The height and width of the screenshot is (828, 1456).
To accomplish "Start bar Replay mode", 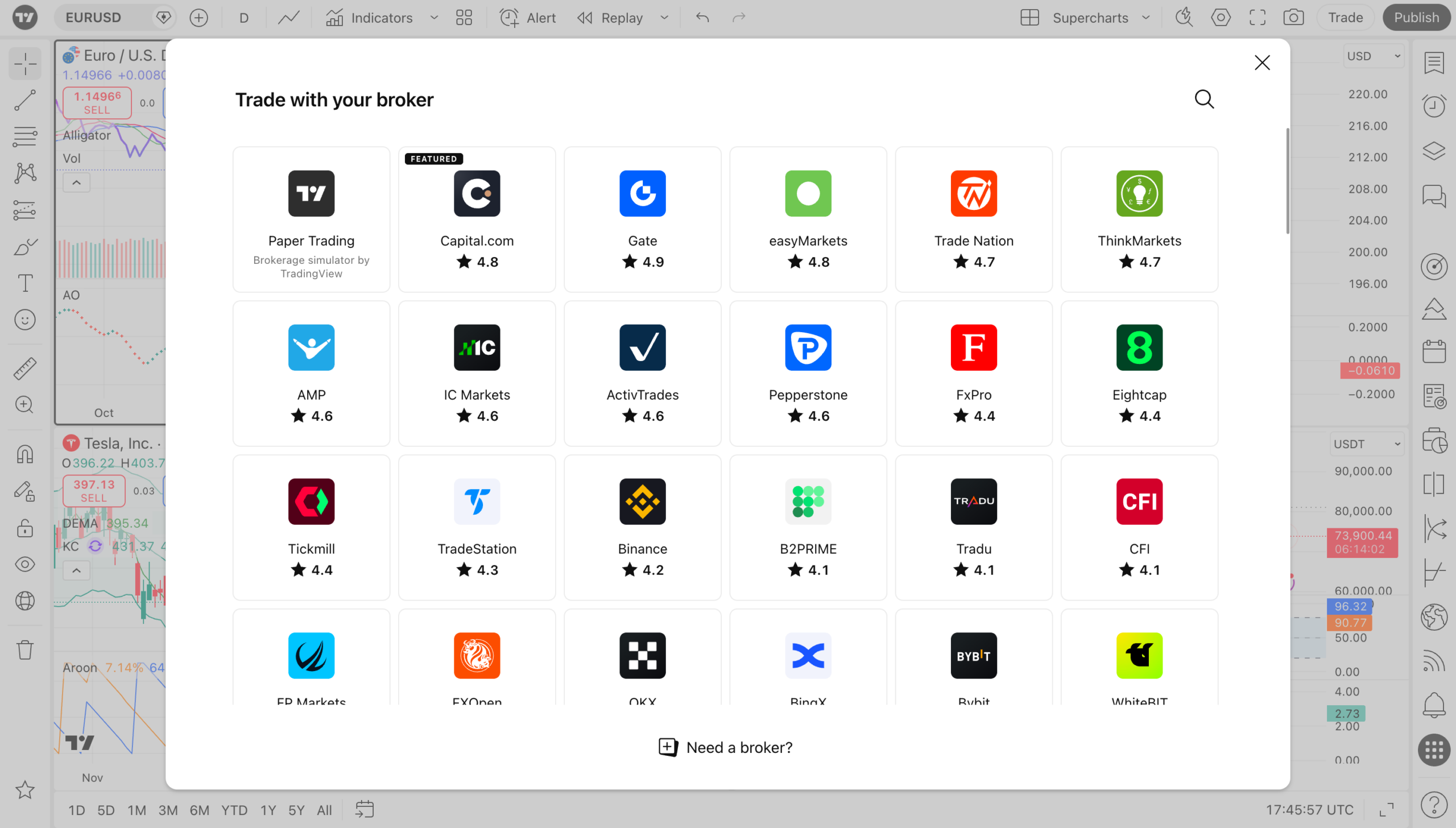I will (610, 18).
